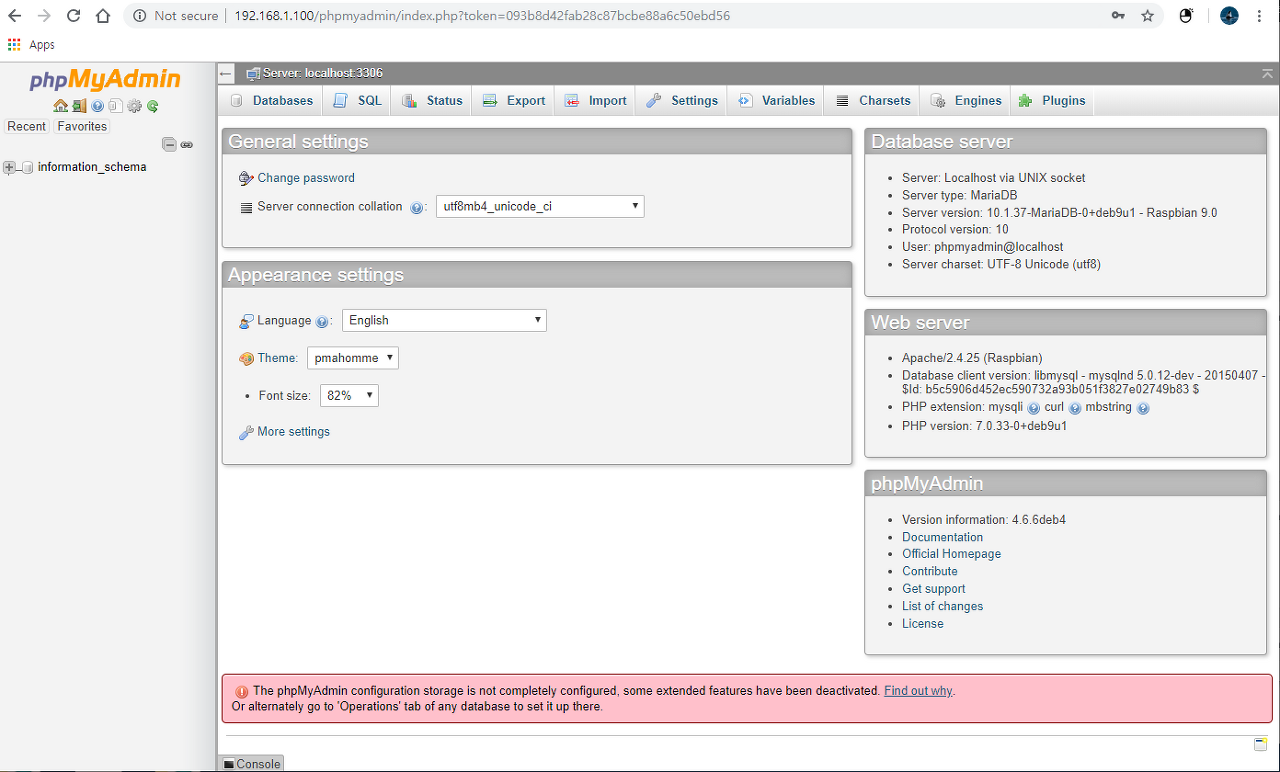The height and width of the screenshot is (772, 1280).
Task: Open the Engines tab
Action: click(x=965, y=101)
